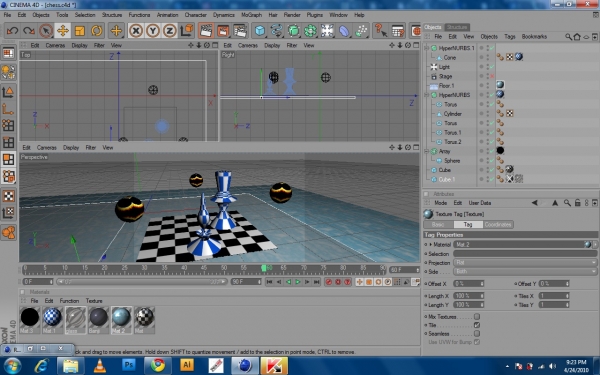Toggle the Z axis lock
600x375 pixels.
(x=169, y=31)
